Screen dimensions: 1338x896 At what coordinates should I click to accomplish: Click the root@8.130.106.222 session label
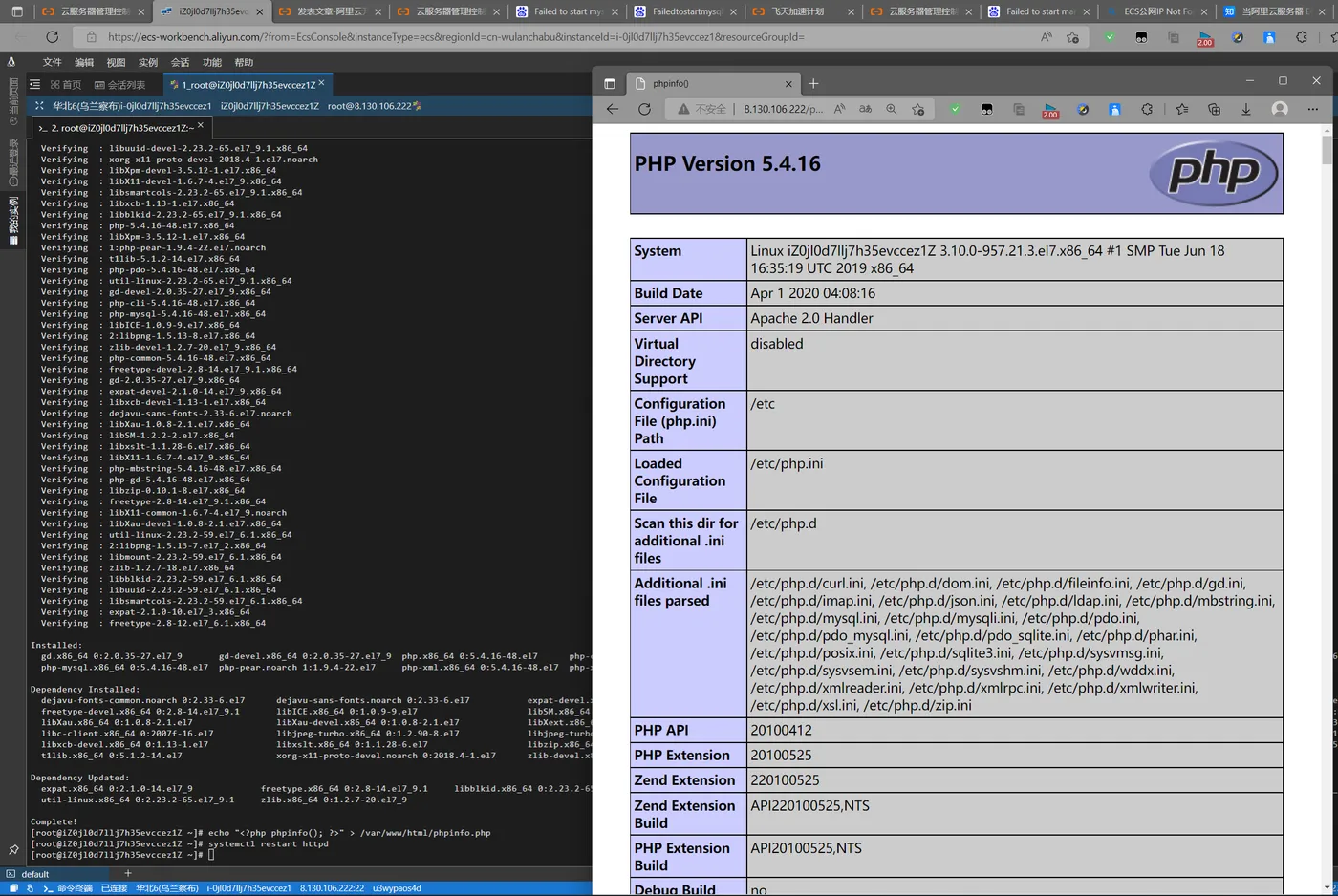click(x=369, y=106)
